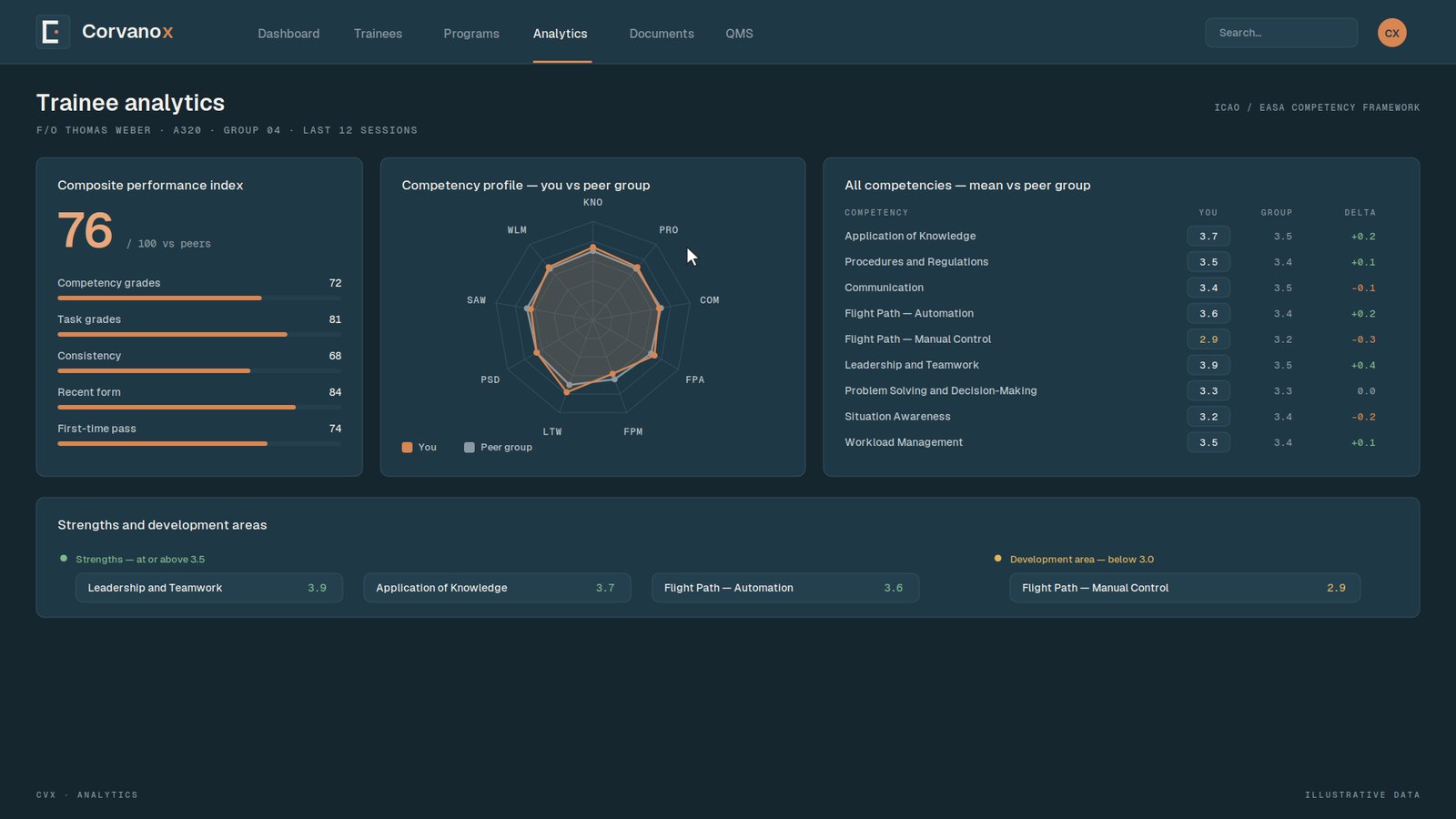Click the First-time pass progress bar
This screenshot has height=819, width=1456.
[199, 443]
